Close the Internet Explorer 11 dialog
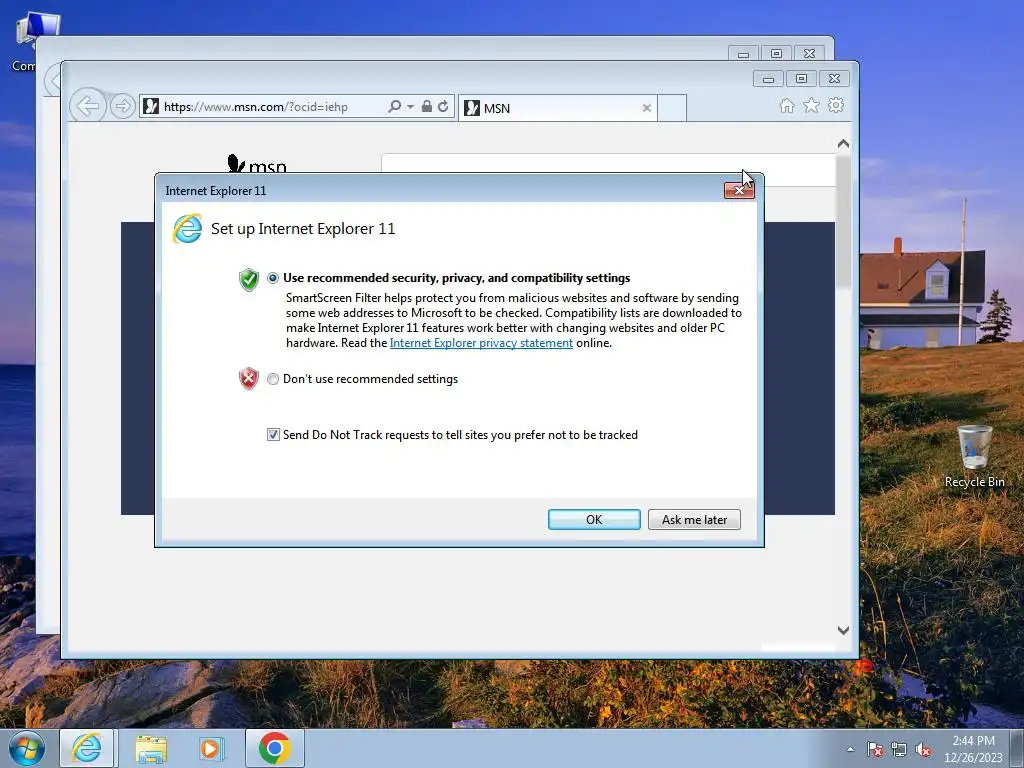The width and height of the screenshot is (1024, 768). [x=739, y=190]
